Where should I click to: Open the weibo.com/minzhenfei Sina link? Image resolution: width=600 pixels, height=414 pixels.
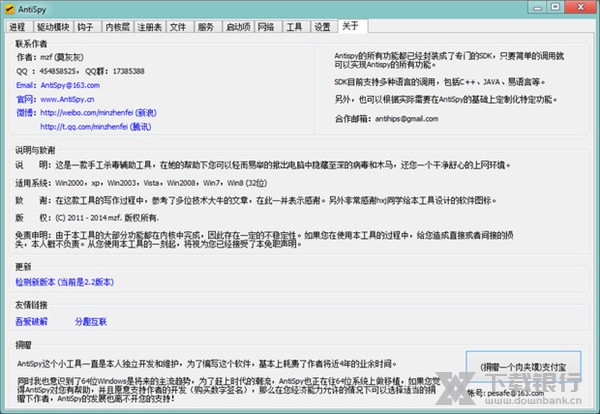pyautogui.click(x=98, y=113)
